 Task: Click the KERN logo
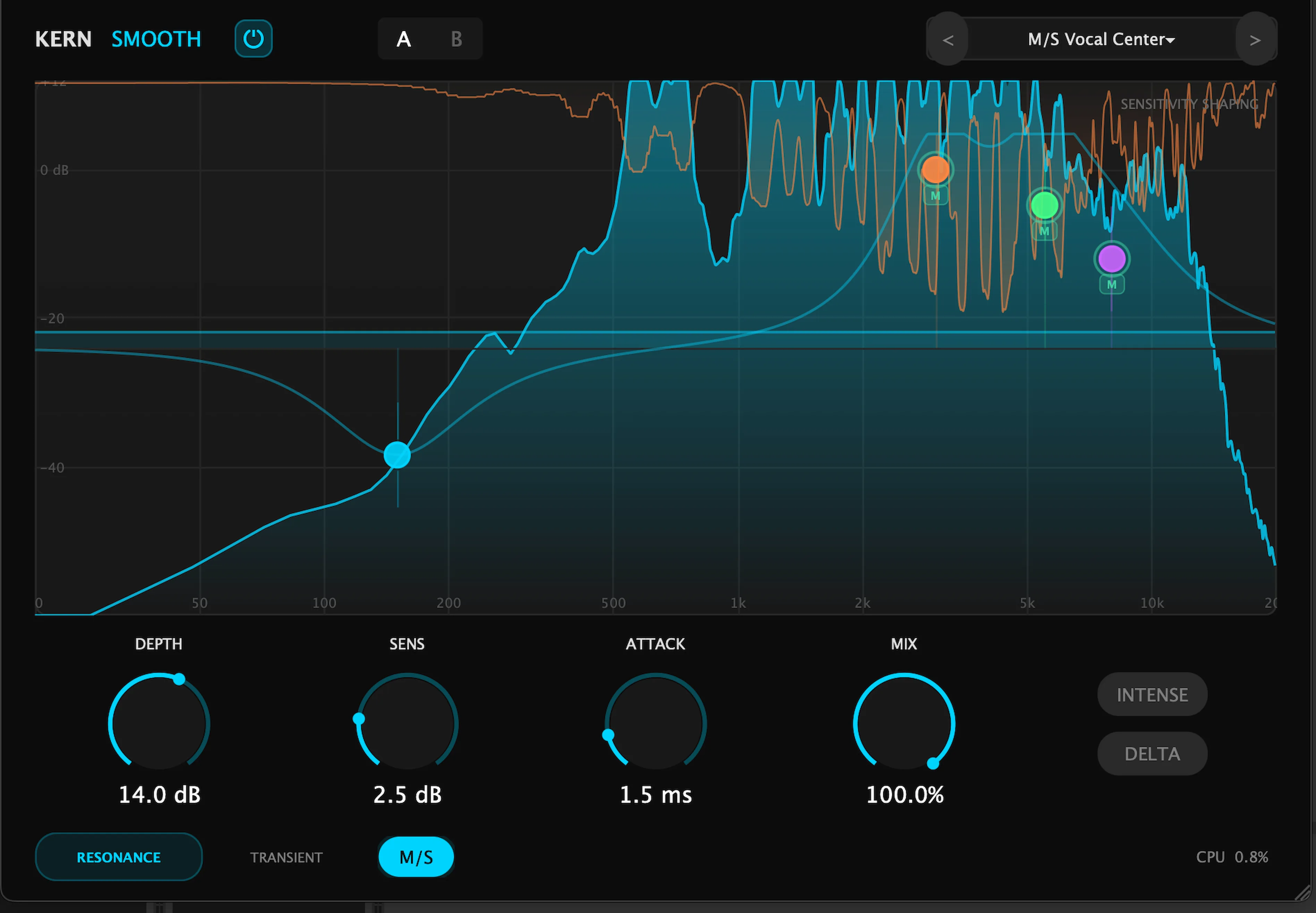(x=63, y=38)
